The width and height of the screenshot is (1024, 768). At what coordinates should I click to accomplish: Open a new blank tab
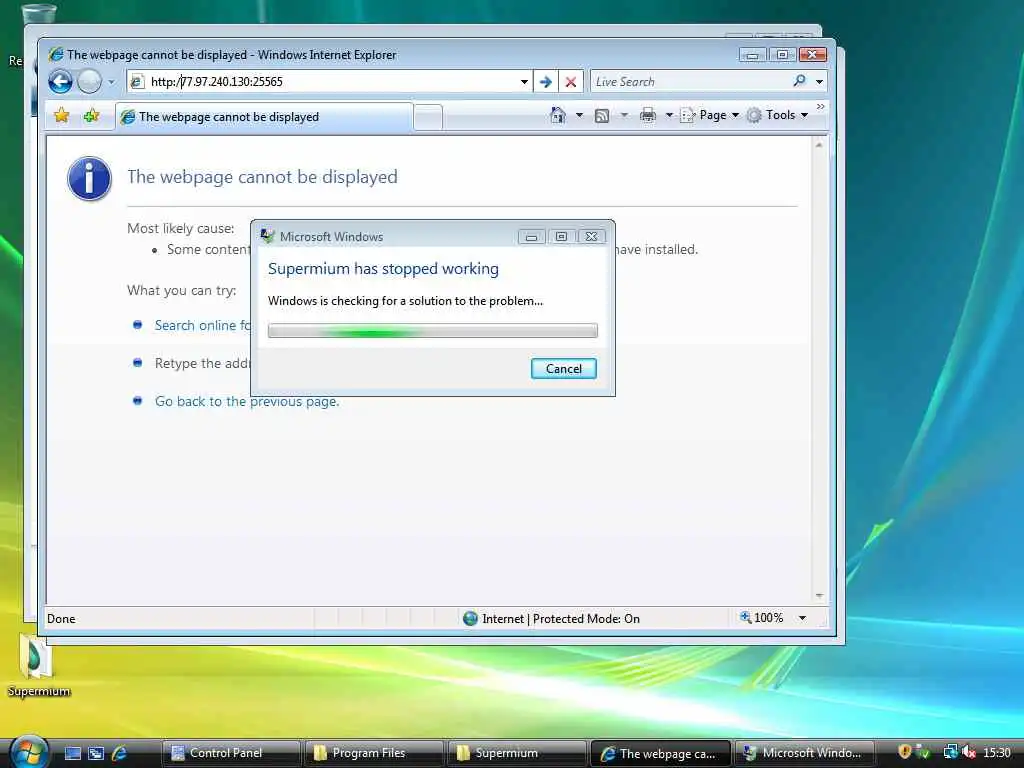[x=428, y=118]
